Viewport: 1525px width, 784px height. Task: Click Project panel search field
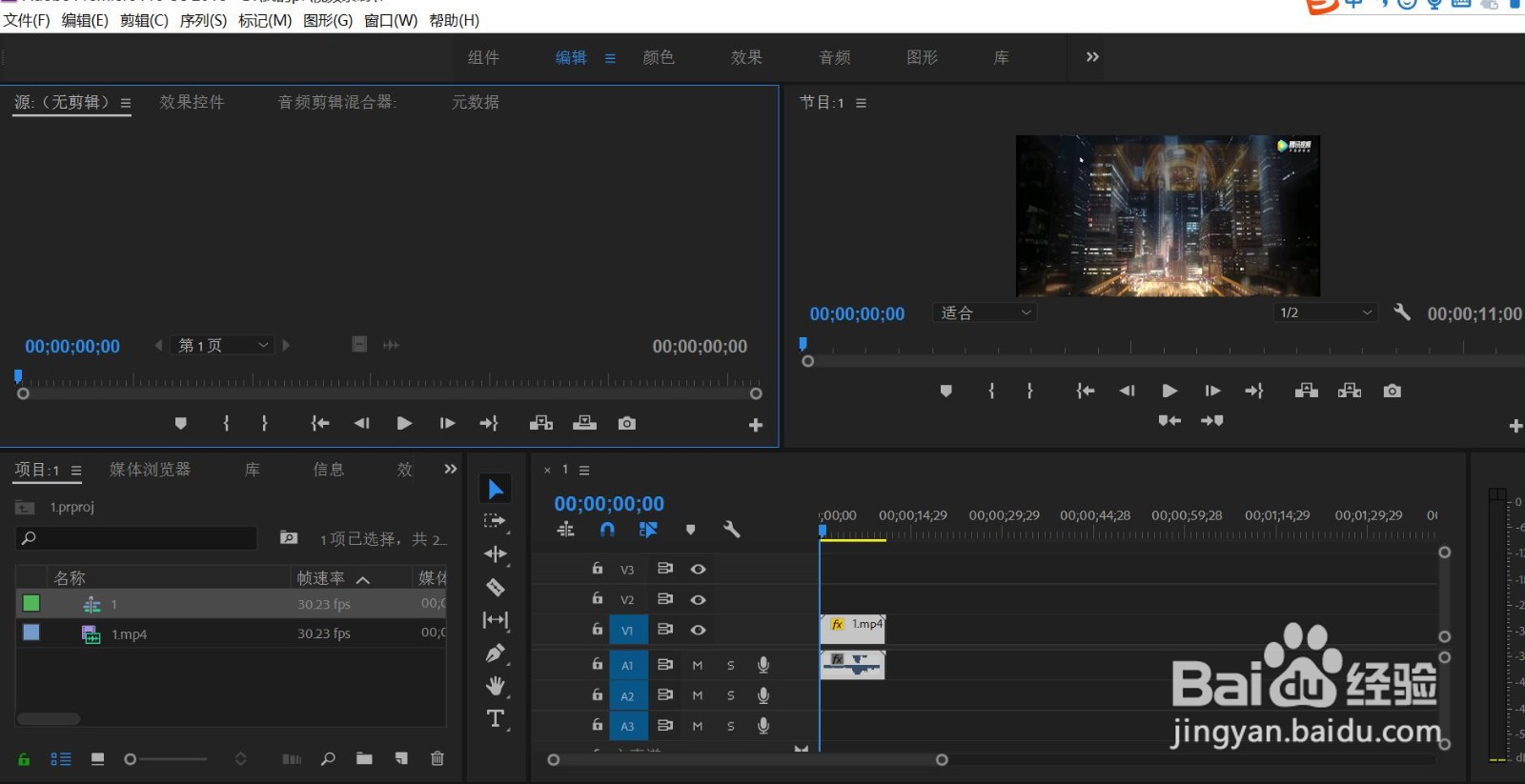click(x=136, y=538)
